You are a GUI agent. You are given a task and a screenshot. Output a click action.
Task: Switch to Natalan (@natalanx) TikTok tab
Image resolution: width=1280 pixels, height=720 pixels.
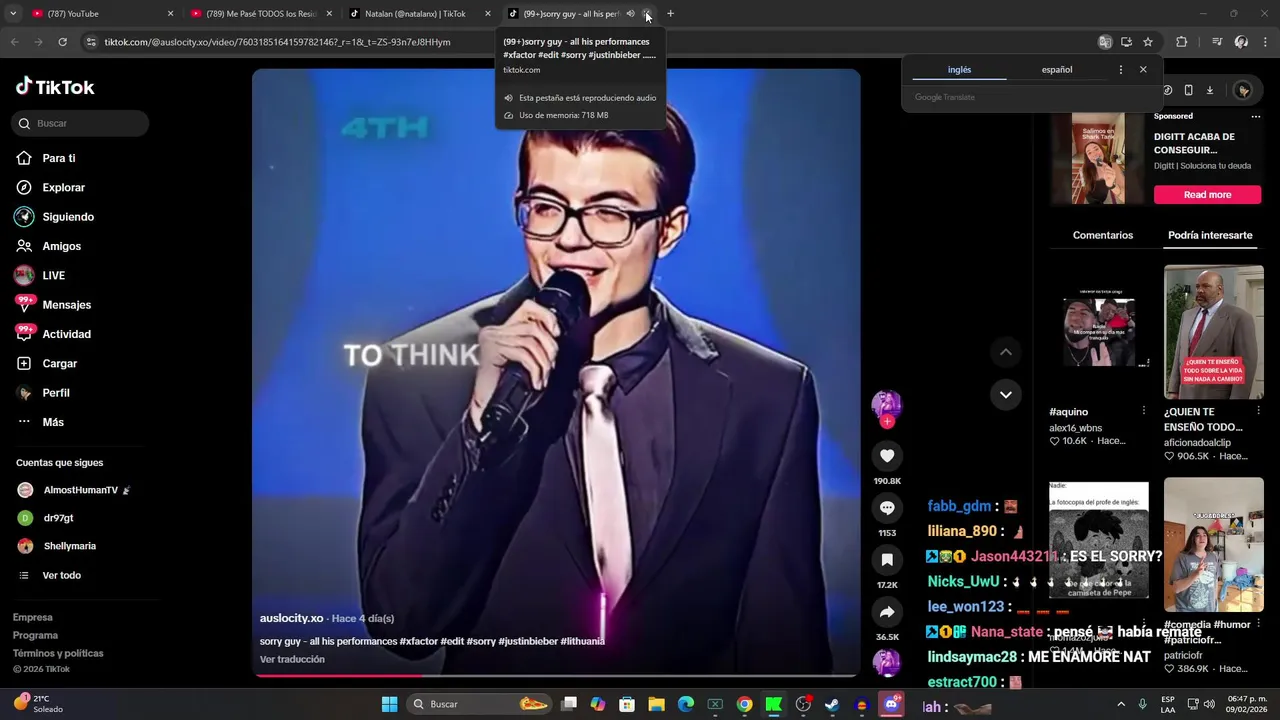[419, 14]
